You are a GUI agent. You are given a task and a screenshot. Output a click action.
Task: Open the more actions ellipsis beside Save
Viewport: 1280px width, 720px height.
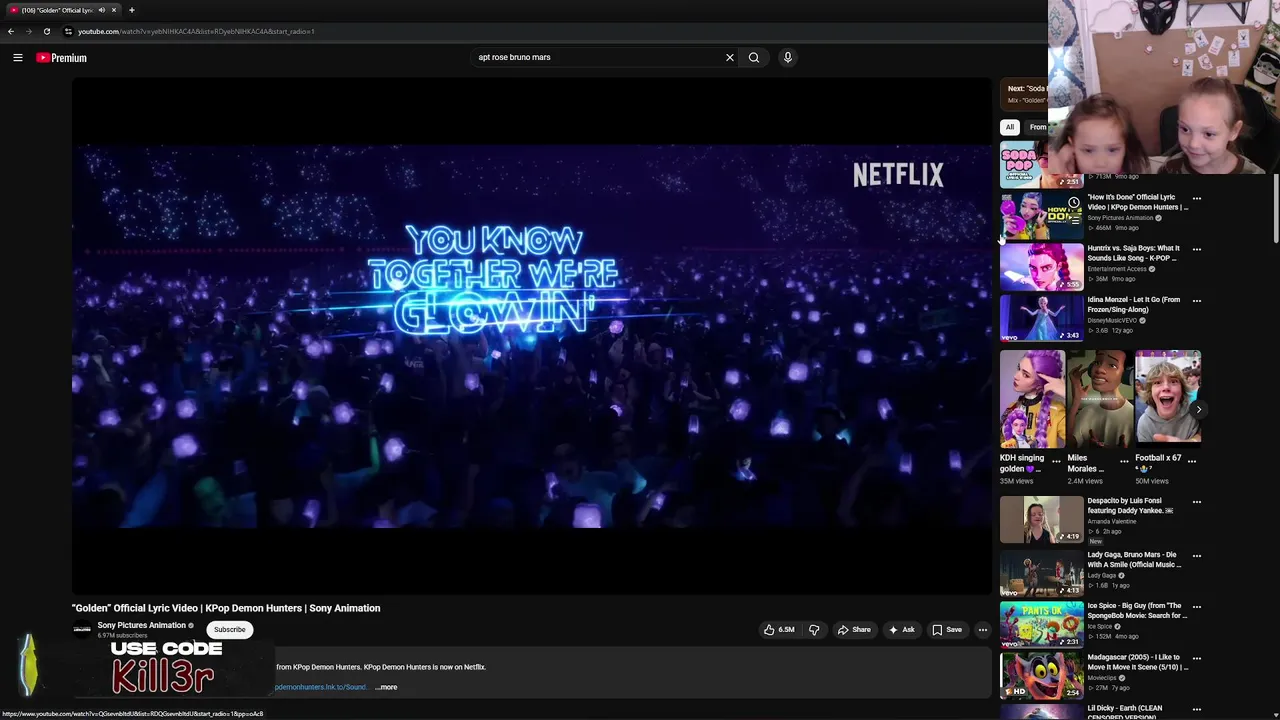coord(983,630)
